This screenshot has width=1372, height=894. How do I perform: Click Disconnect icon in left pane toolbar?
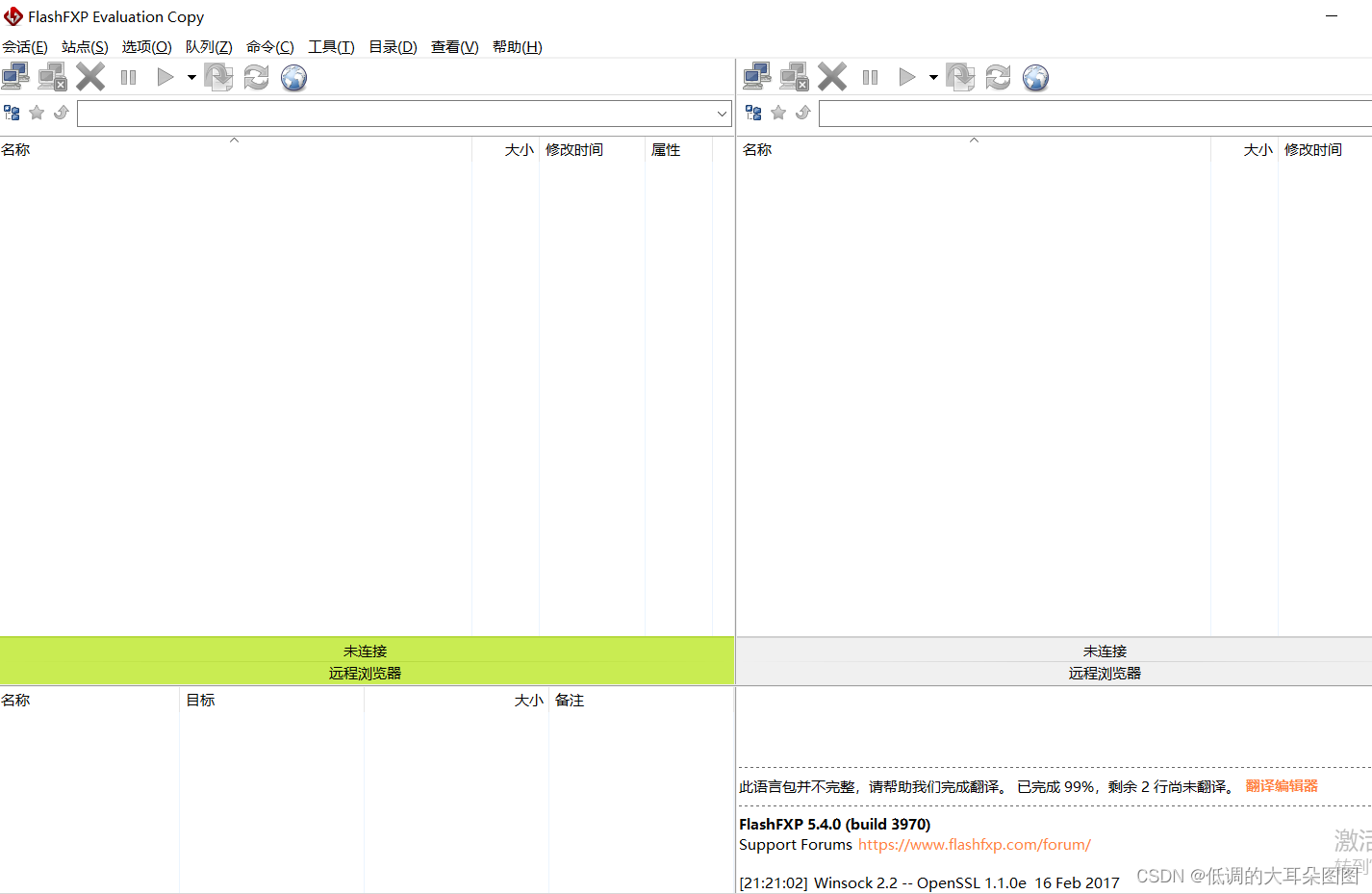[53, 77]
